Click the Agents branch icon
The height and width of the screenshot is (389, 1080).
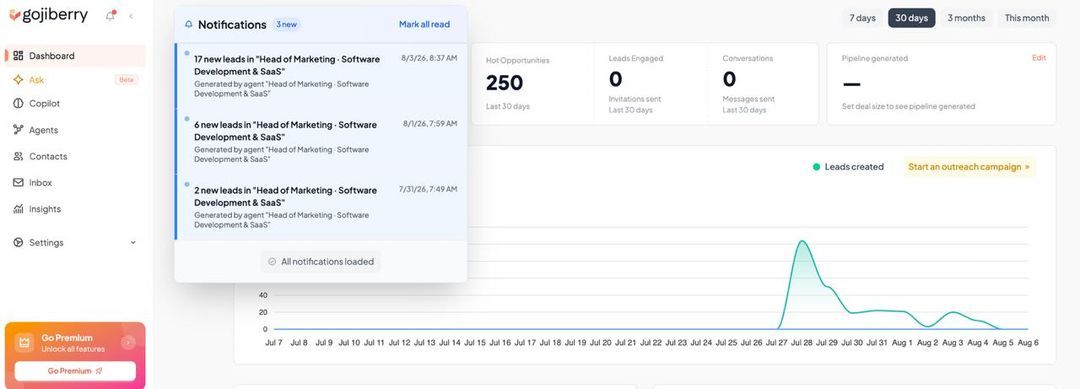coord(19,129)
